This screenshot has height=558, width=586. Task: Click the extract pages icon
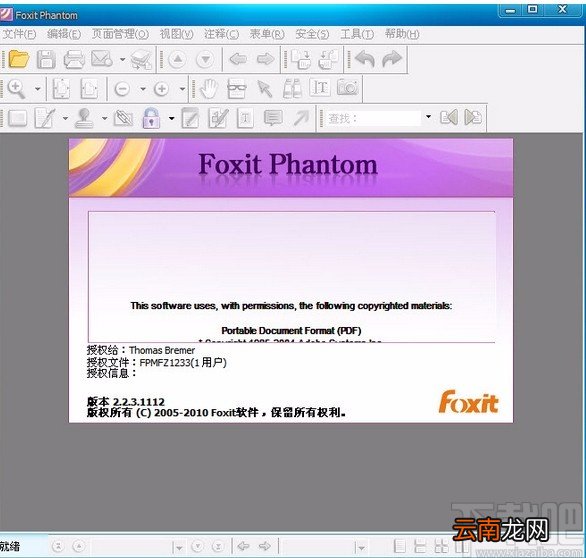pos(328,59)
